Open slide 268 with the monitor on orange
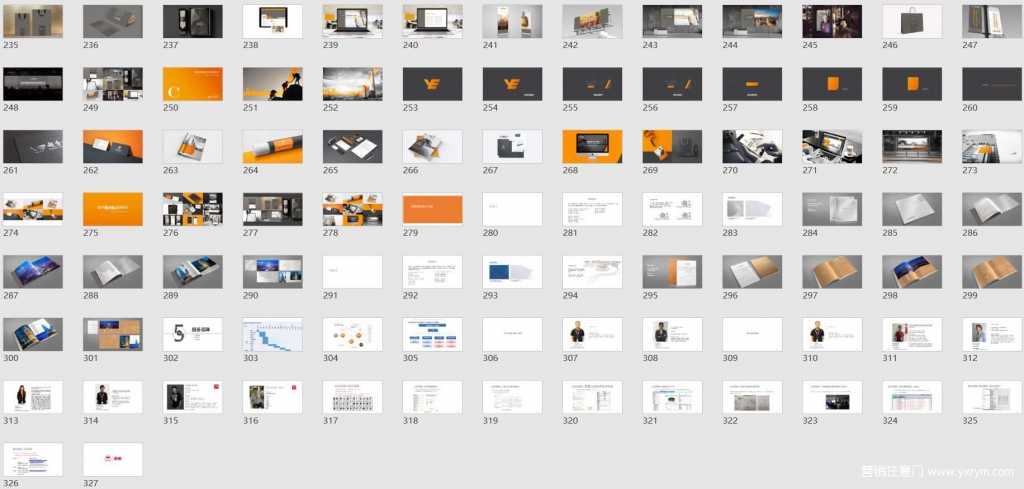 pos(592,146)
